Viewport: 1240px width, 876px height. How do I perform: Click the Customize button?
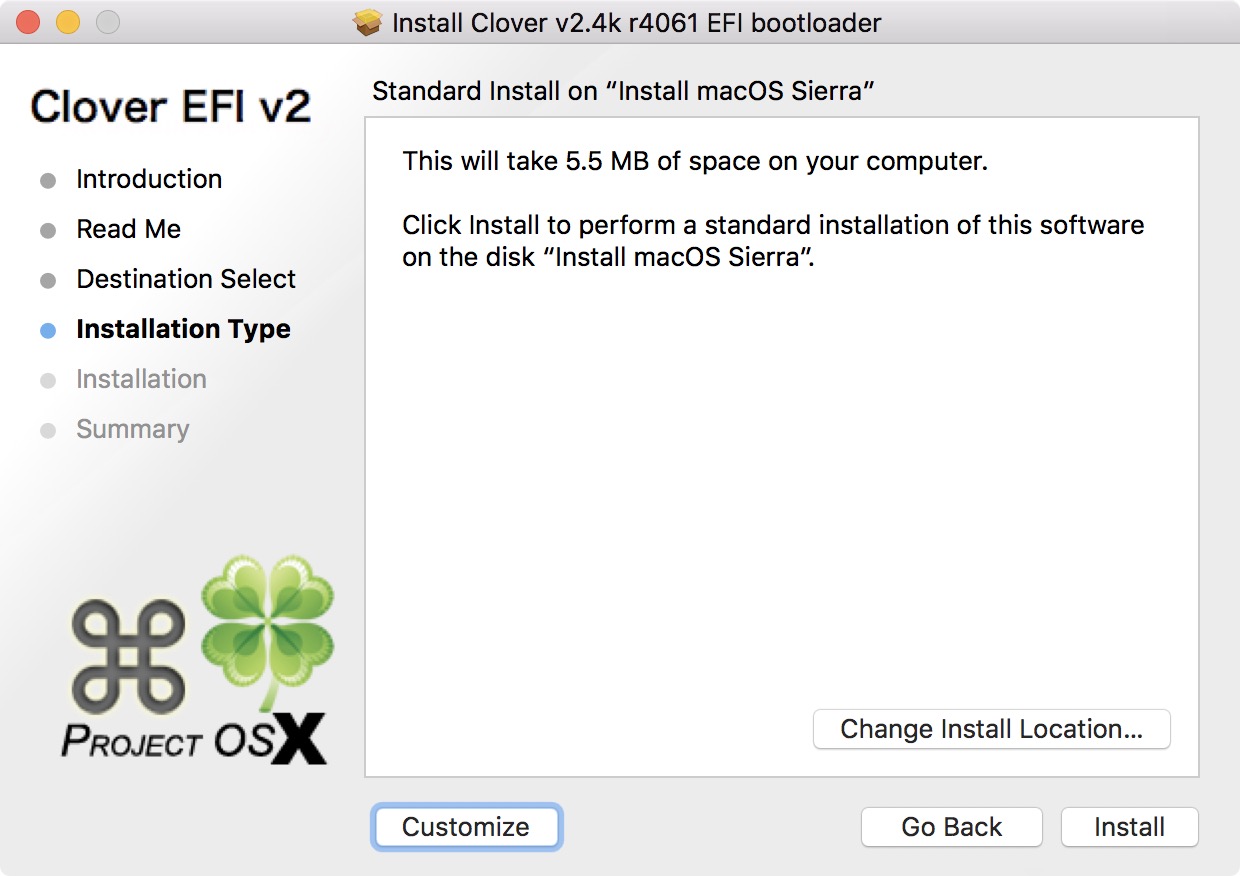click(466, 827)
